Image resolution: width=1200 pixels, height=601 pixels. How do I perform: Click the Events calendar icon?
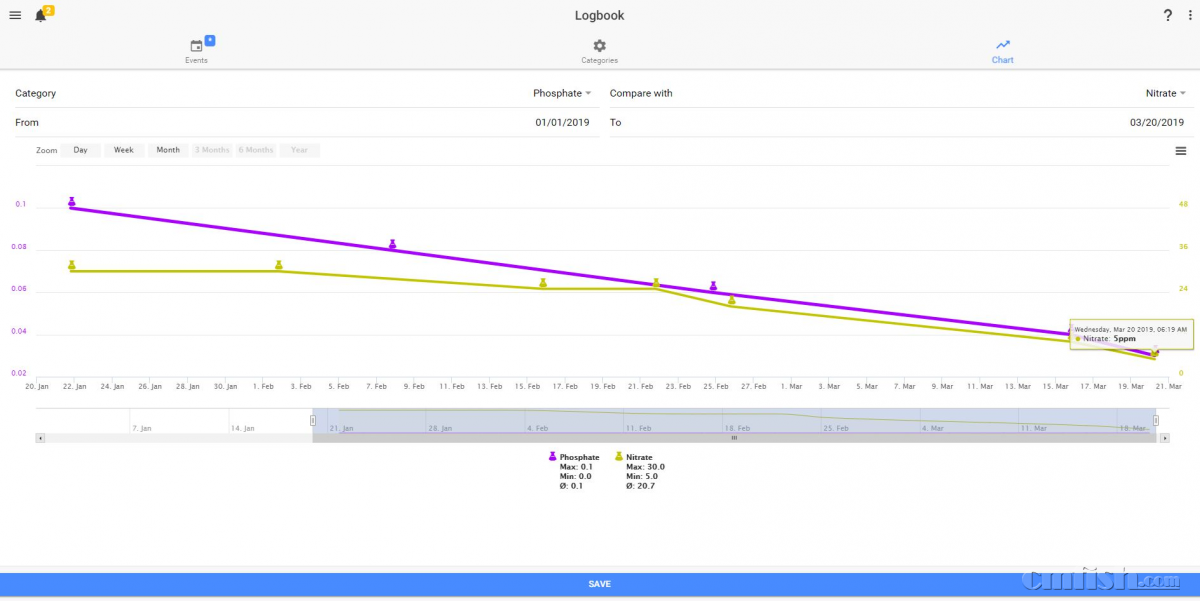click(x=196, y=46)
